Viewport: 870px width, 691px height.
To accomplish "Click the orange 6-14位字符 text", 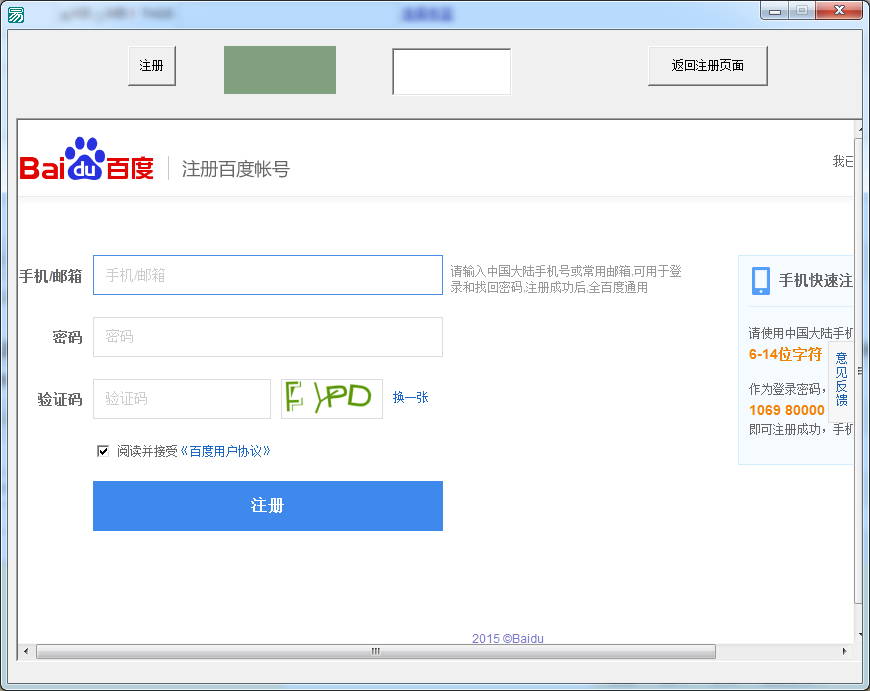I will [785, 354].
